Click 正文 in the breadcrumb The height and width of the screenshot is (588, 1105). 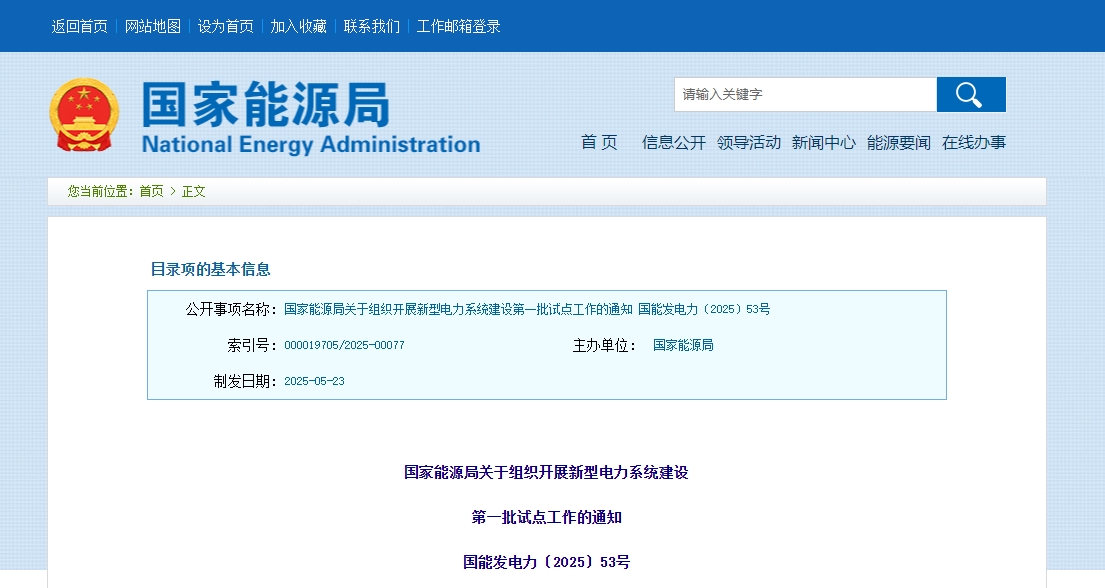click(x=194, y=191)
